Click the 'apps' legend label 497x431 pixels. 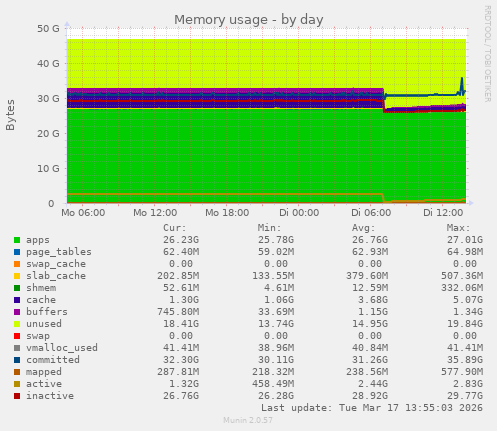[x=38, y=240]
